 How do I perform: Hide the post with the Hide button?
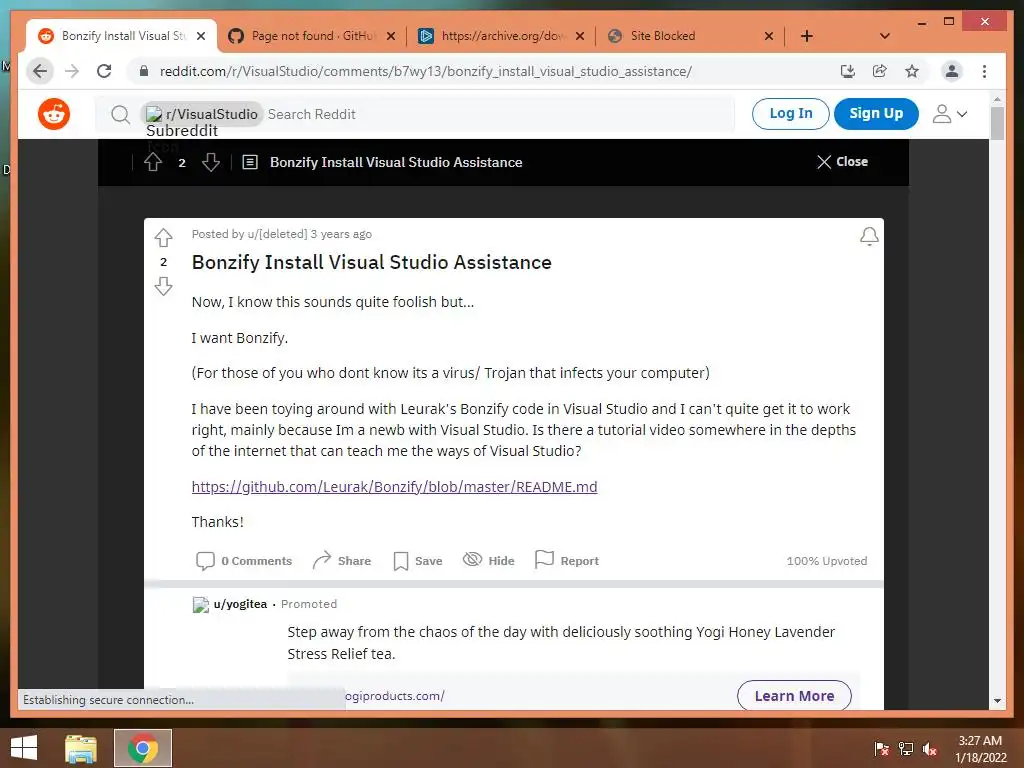click(x=488, y=561)
